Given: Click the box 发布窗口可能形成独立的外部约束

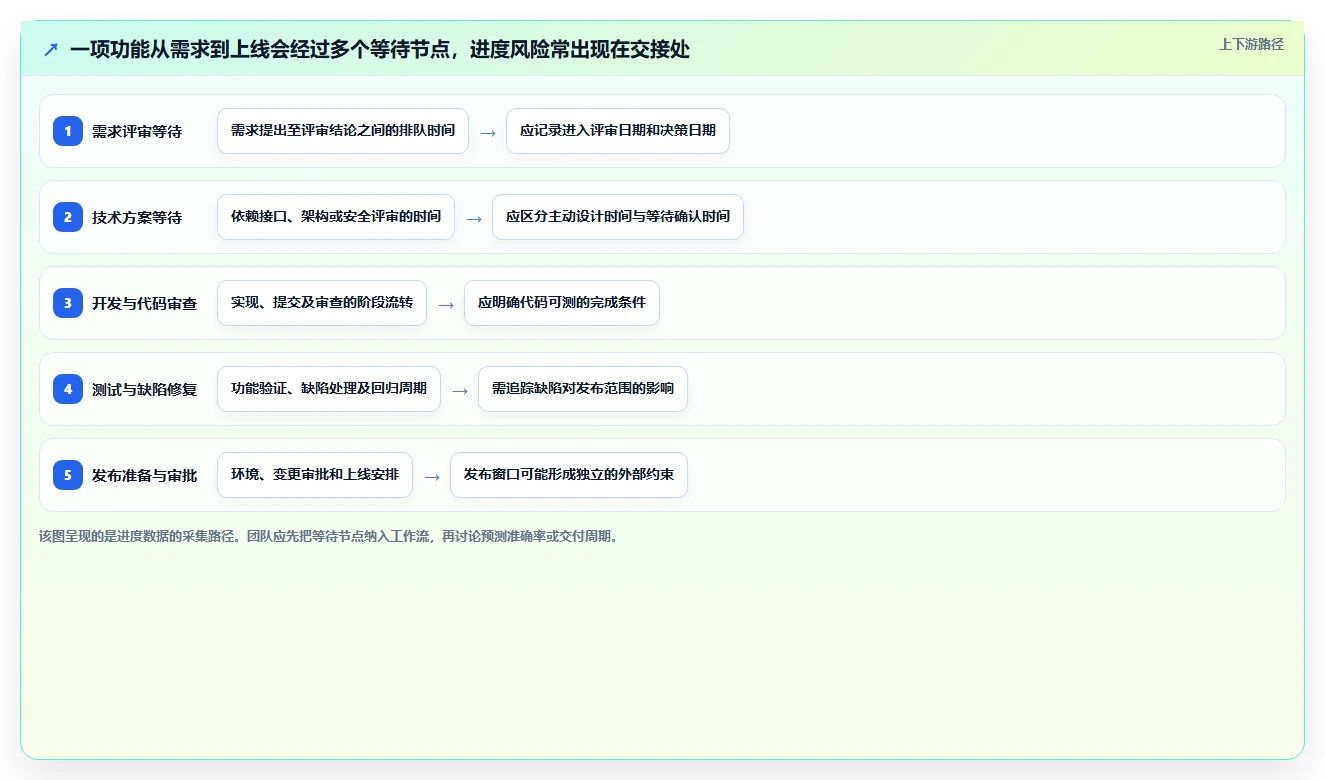Looking at the screenshot, I should click(569, 475).
